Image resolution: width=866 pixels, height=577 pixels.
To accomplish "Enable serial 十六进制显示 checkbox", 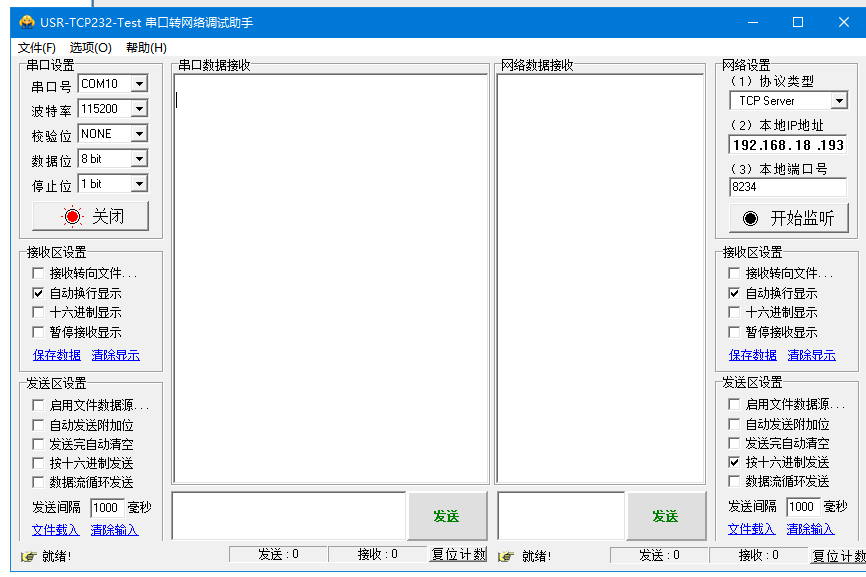I will pyautogui.click(x=39, y=313).
